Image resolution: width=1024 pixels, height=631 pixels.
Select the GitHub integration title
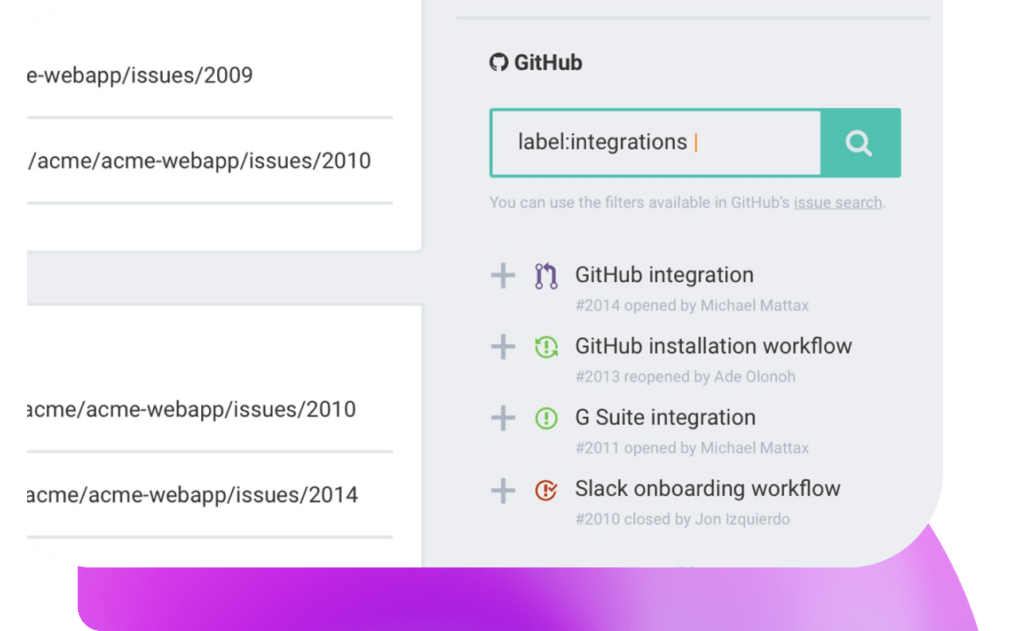pos(664,275)
